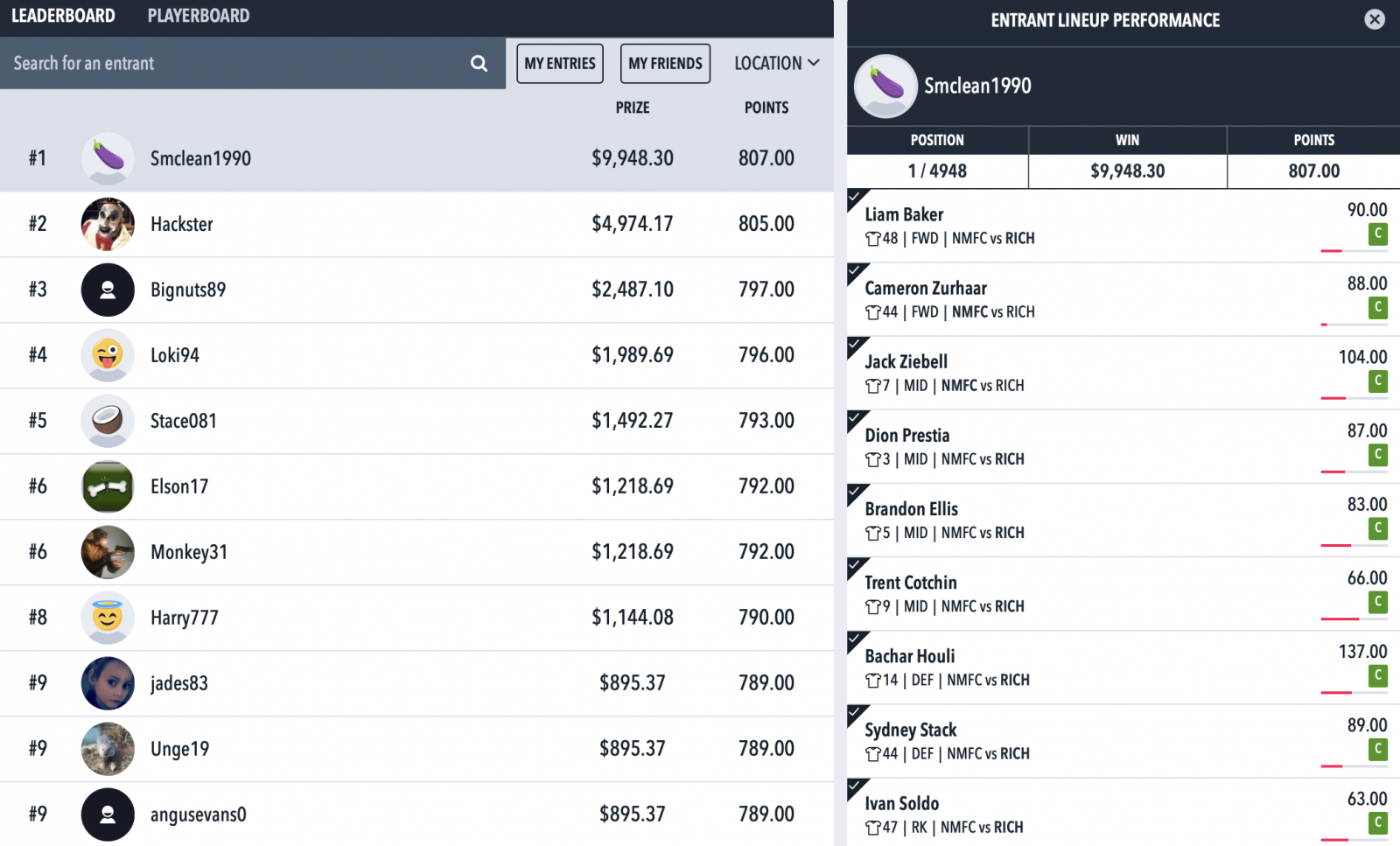Open Hackster's leaderboard entry
1400x846 pixels.
[416, 224]
